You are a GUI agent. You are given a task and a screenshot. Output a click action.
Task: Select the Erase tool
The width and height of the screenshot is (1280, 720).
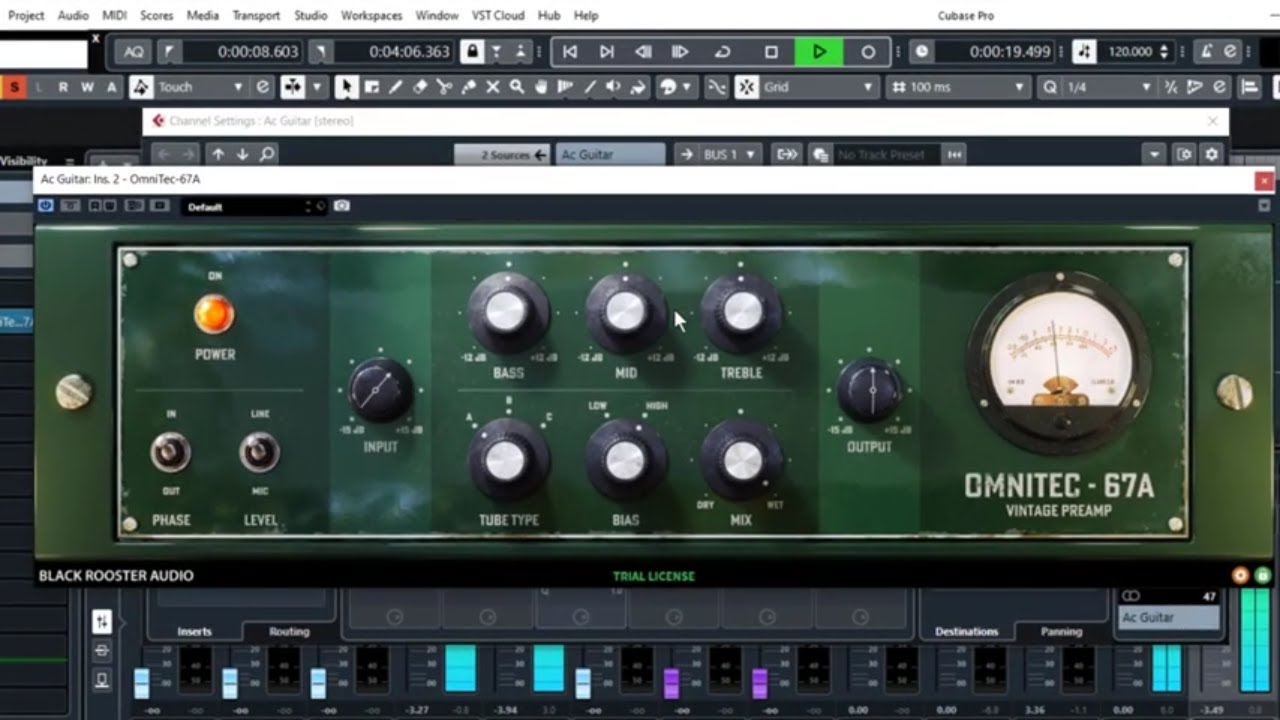pyautogui.click(x=420, y=87)
